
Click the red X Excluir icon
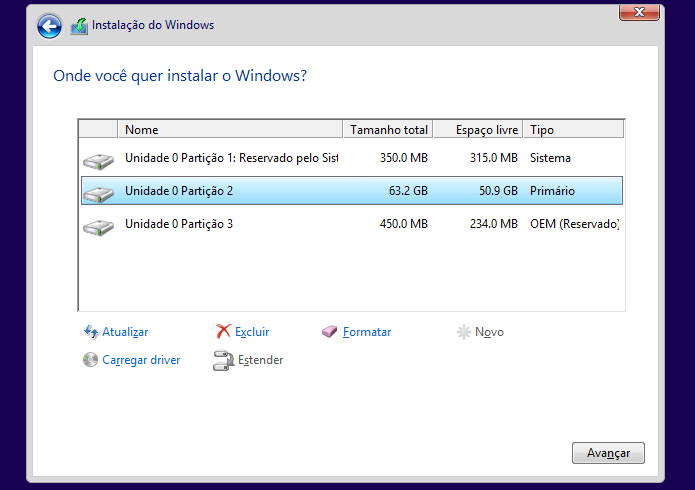(223, 331)
